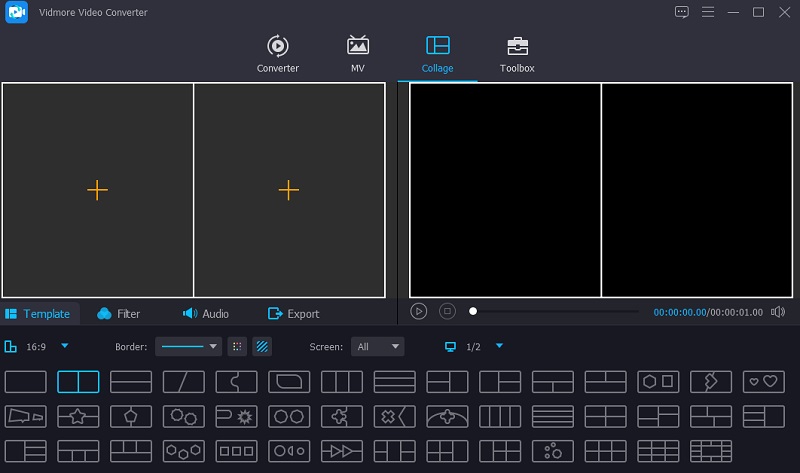
Task: Click the stop button under the preview
Action: click(x=448, y=311)
